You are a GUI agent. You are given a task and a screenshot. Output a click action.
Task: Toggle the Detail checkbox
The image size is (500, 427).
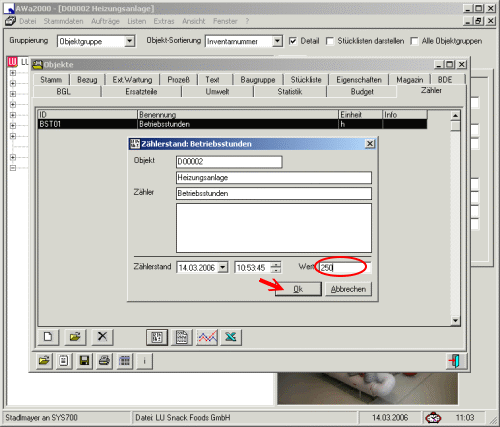point(293,41)
